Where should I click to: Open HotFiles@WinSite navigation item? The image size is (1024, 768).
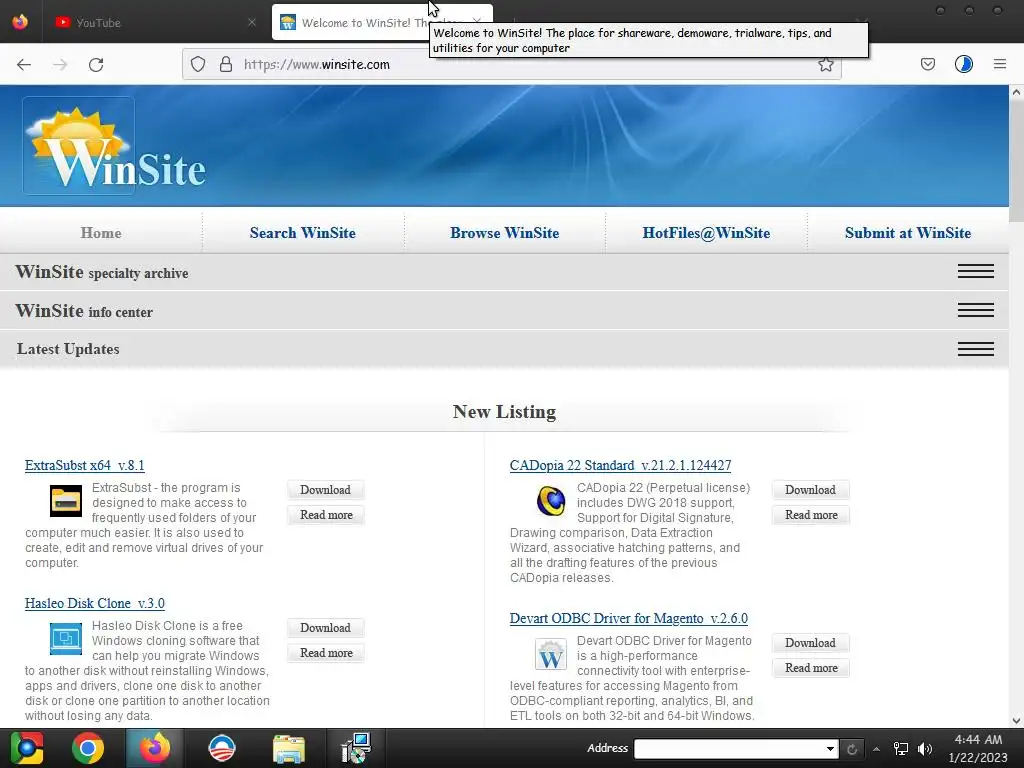pos(706,233)
